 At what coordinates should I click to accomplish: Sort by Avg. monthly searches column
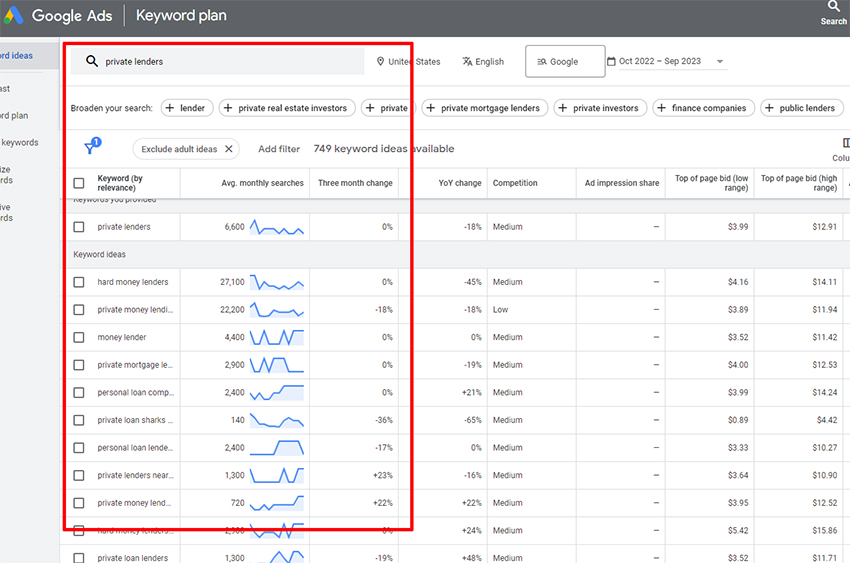point(262,183)
